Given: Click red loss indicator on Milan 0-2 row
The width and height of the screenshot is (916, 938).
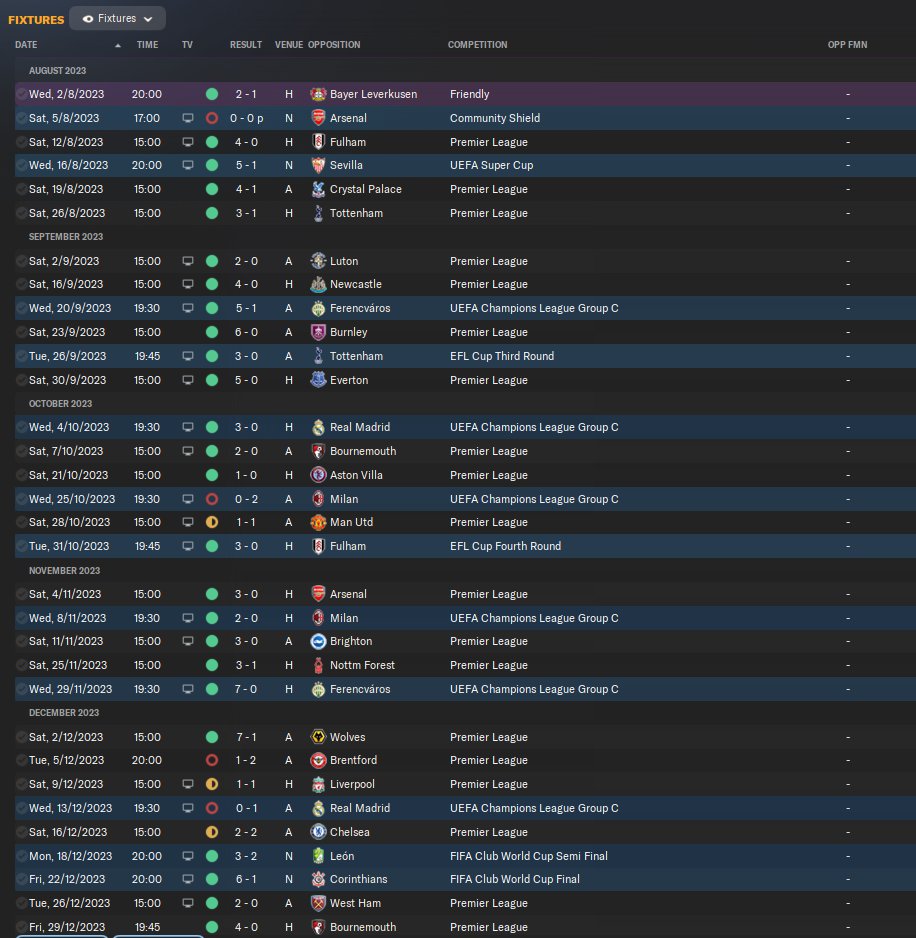Looking at the screenshot, I should tap(212, 499).
